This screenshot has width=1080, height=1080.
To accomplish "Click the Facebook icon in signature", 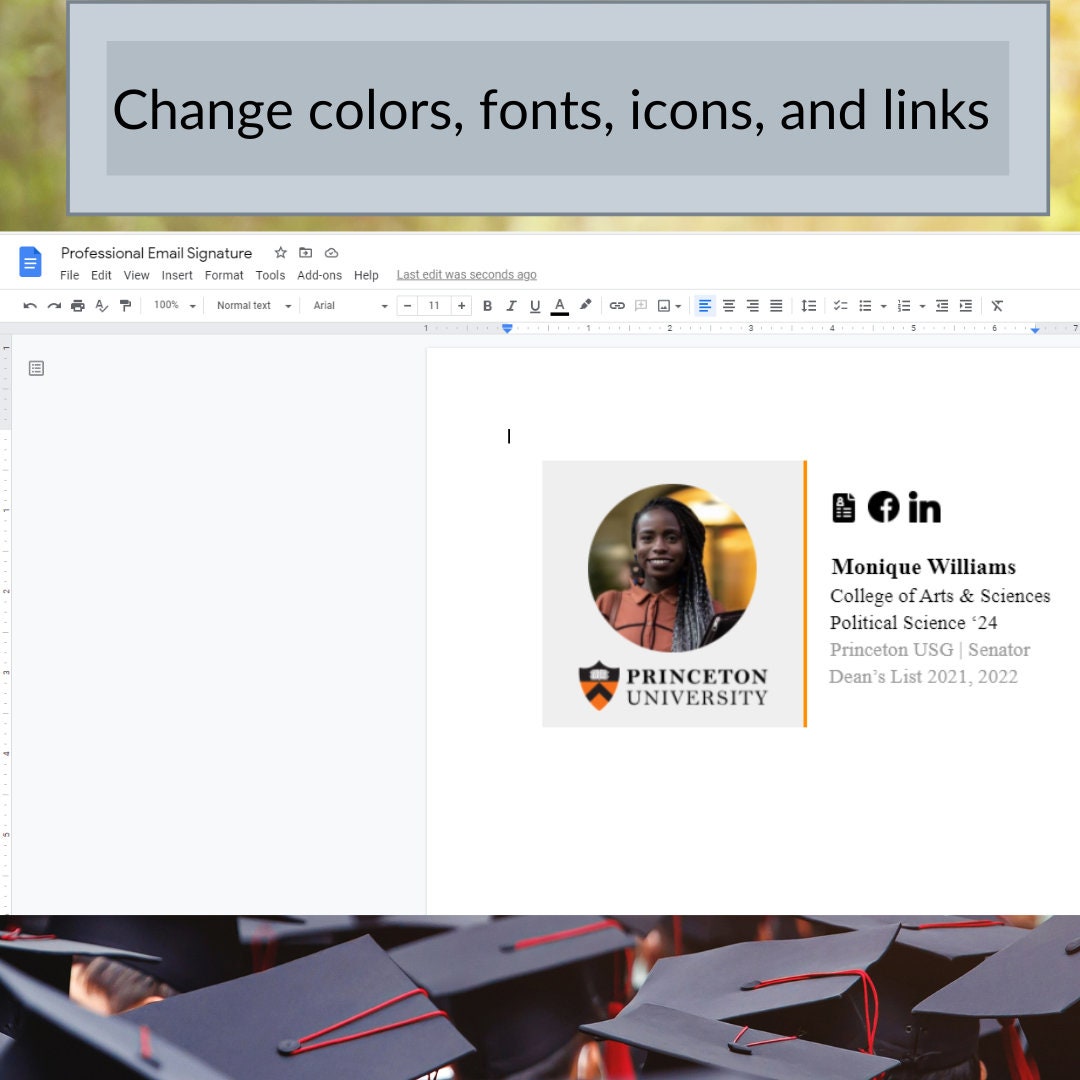I will click(x=883, y=507).
